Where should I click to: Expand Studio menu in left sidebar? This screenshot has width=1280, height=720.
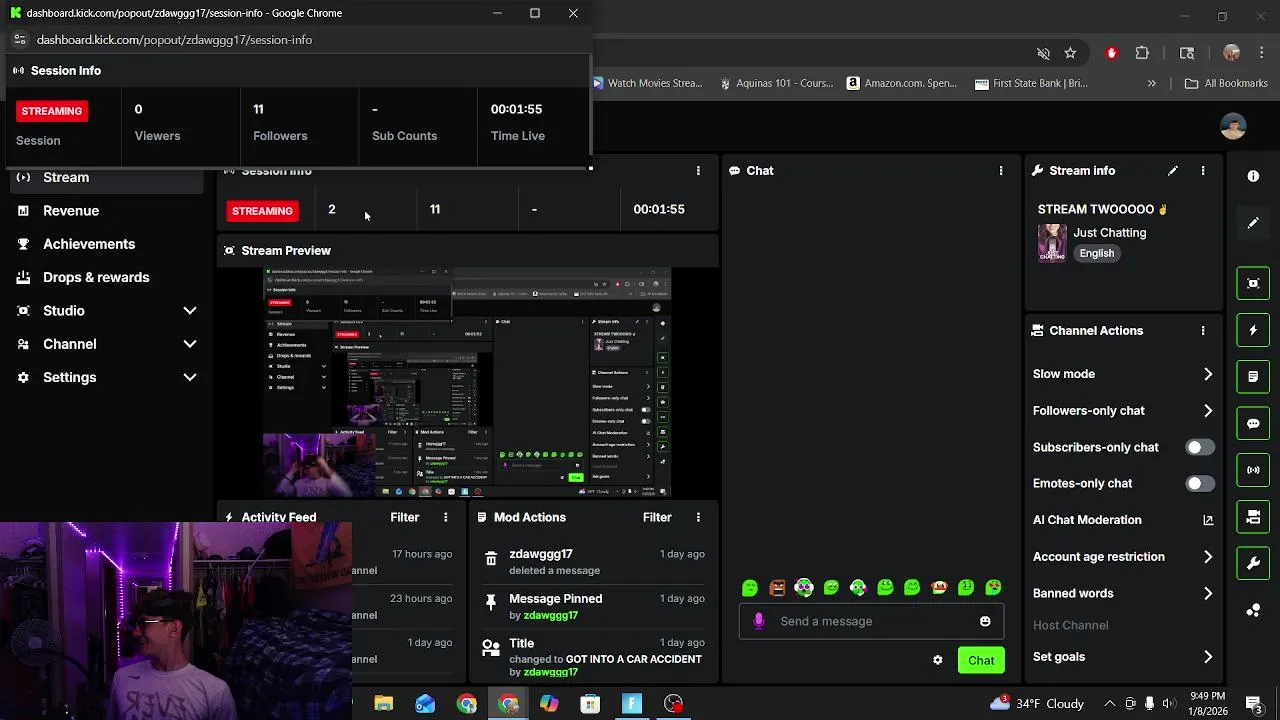(189, 311)
